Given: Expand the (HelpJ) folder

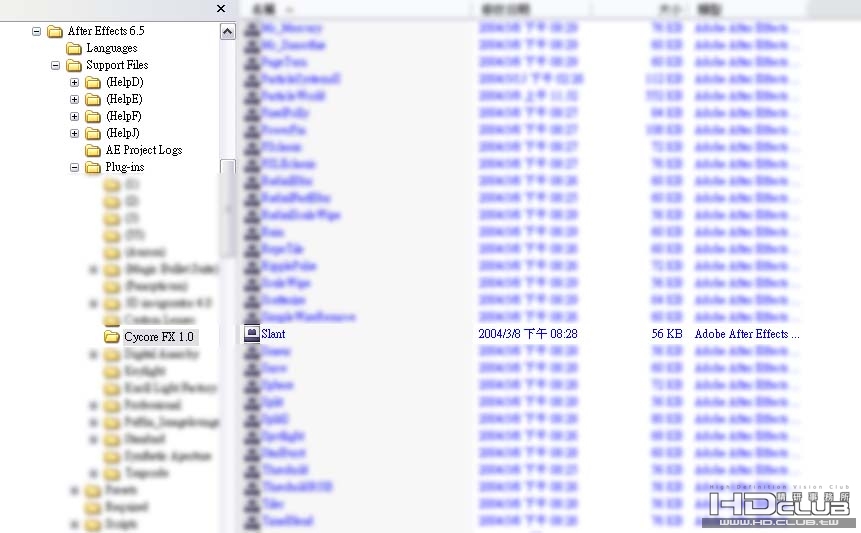Looking at the screenshot, I should 75,133.
